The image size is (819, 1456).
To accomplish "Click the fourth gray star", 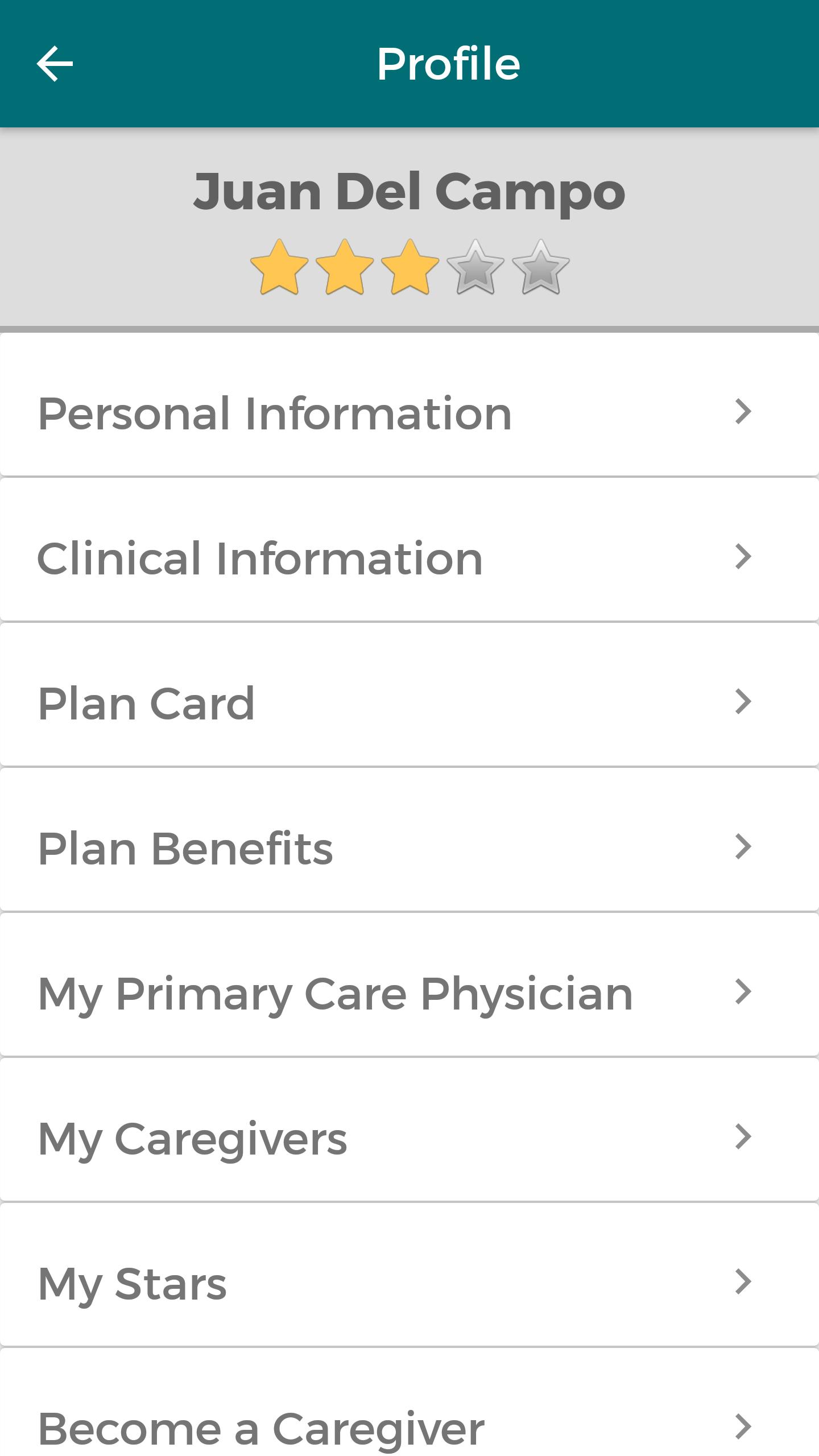I will click(x=475, y=267).
